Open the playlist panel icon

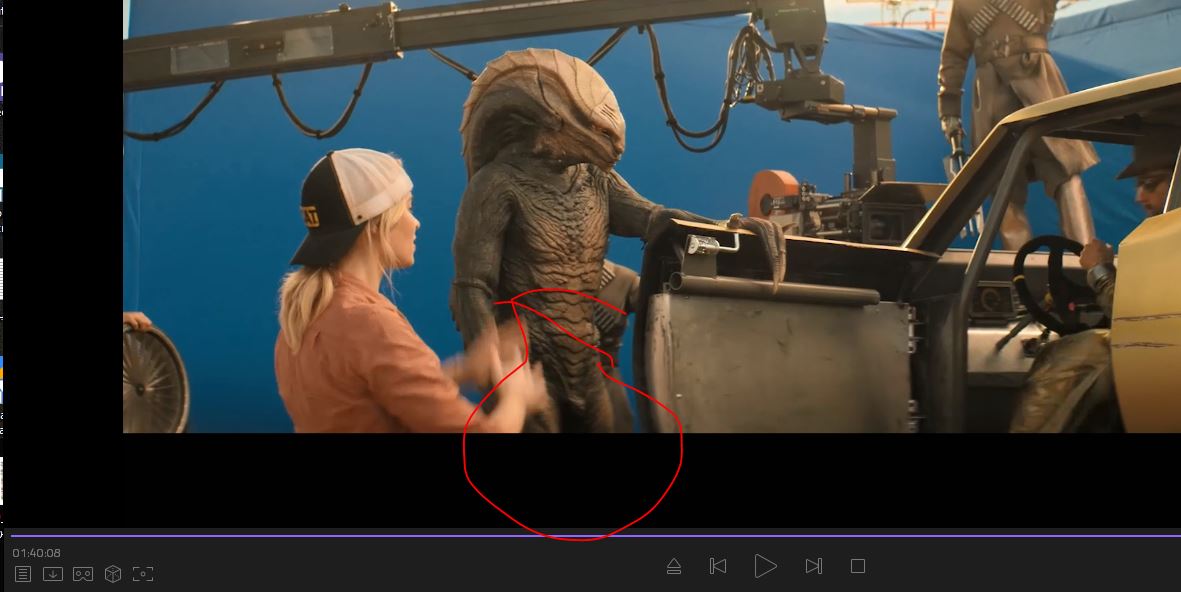[23, 574]
